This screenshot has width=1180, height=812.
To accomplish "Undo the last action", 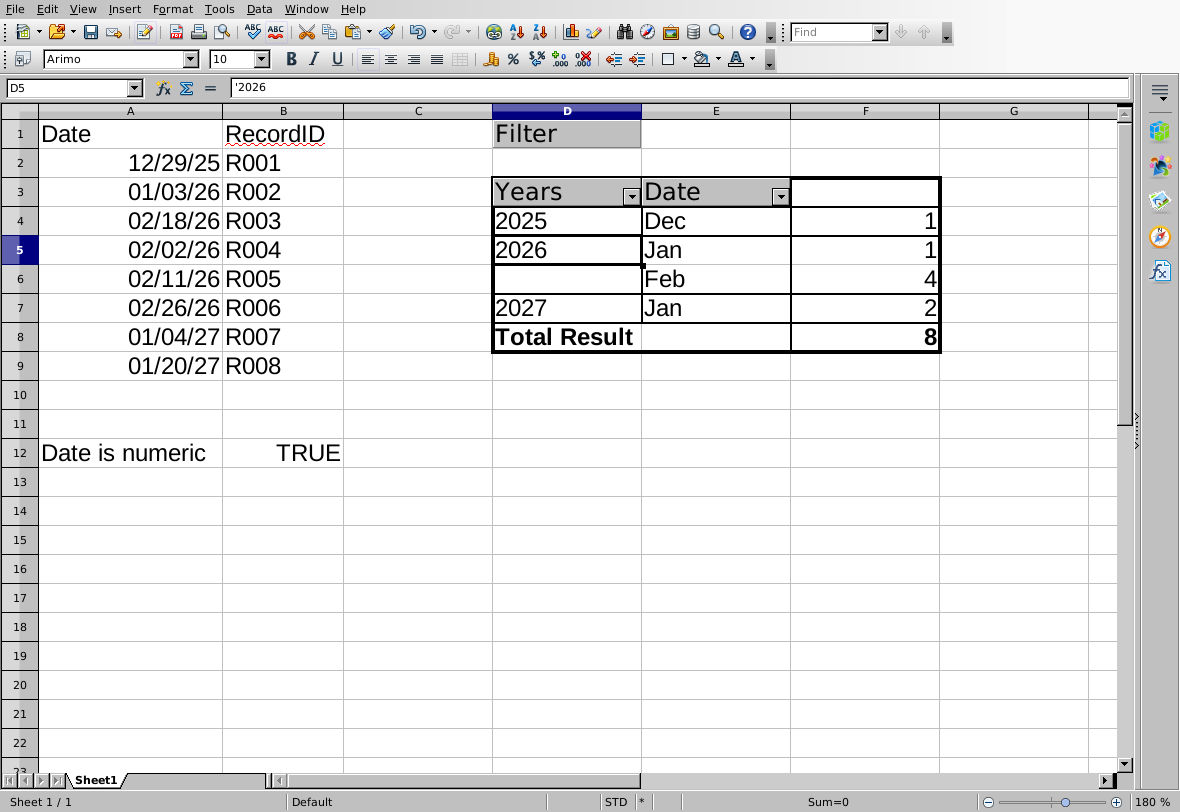I will [x=418, y=32].
